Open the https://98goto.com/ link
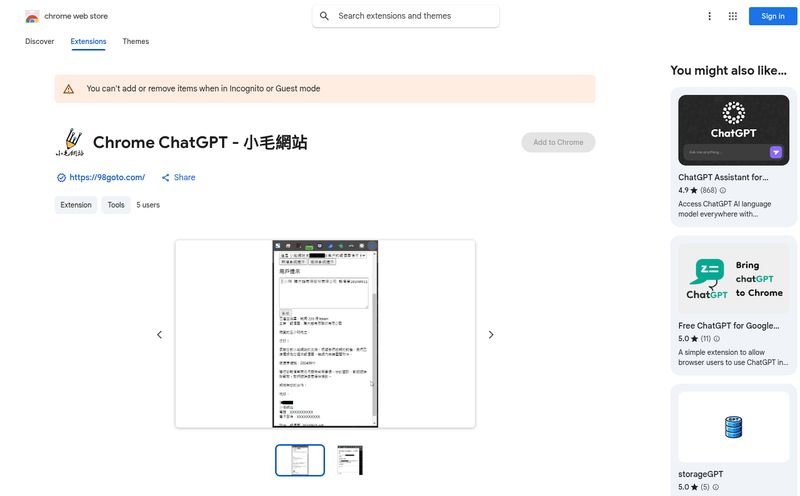The width and height of the screenshot is (800, 496). pyautogui.click(x=107, y=178)
